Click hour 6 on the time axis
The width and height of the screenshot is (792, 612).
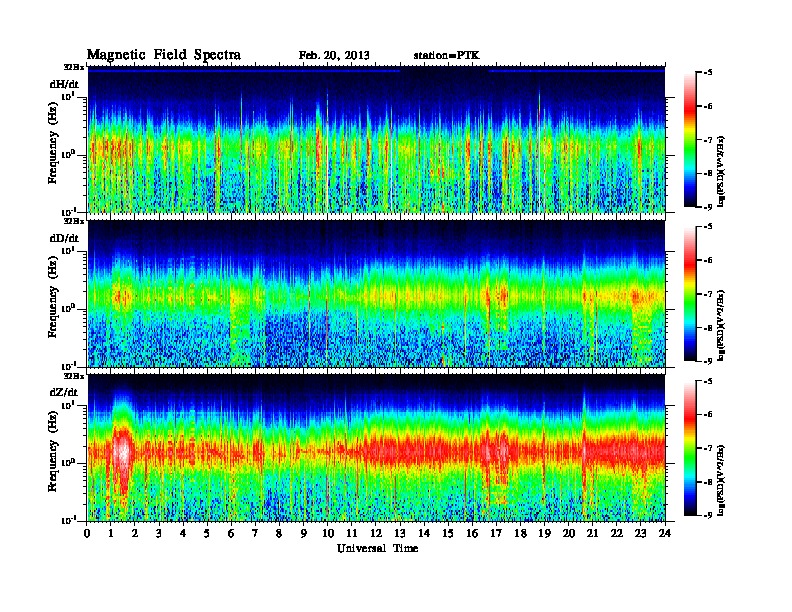(x=231, y=534)
